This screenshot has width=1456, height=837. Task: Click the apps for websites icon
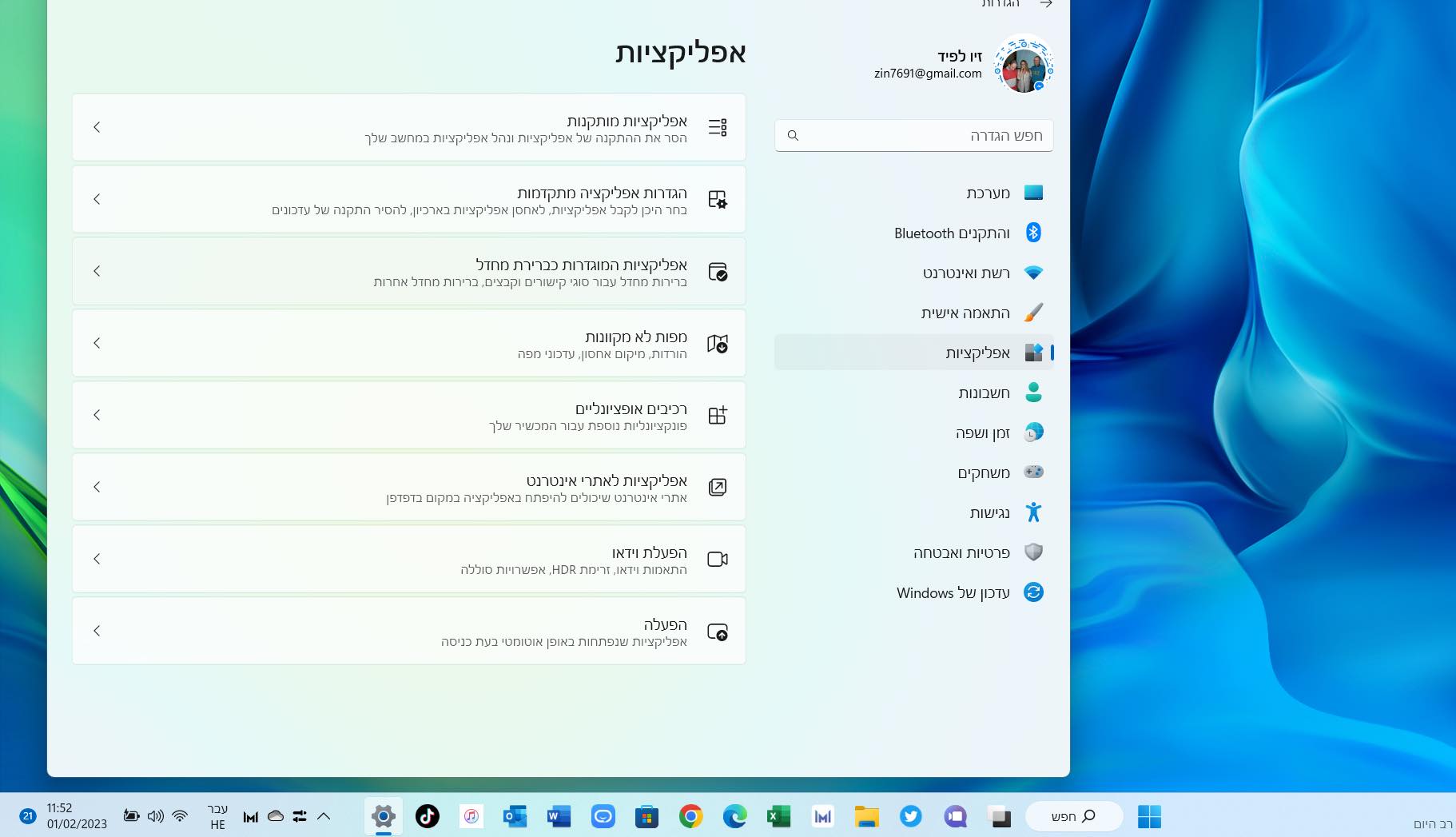717,487
